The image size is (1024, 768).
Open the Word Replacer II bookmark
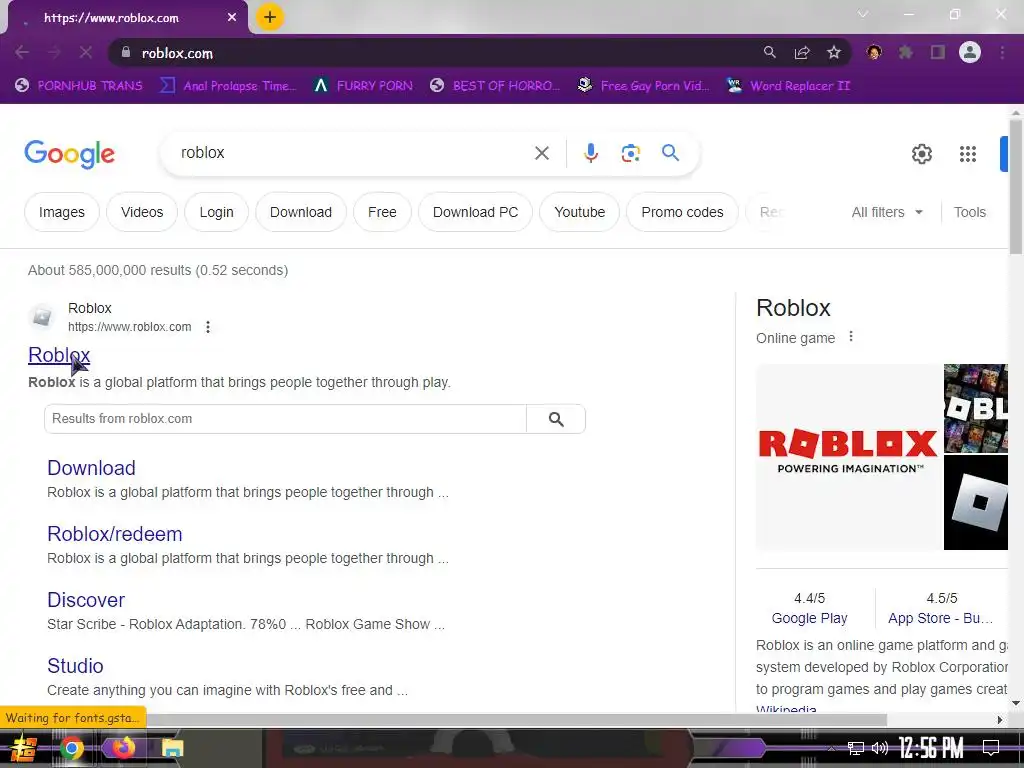[788, 86]
